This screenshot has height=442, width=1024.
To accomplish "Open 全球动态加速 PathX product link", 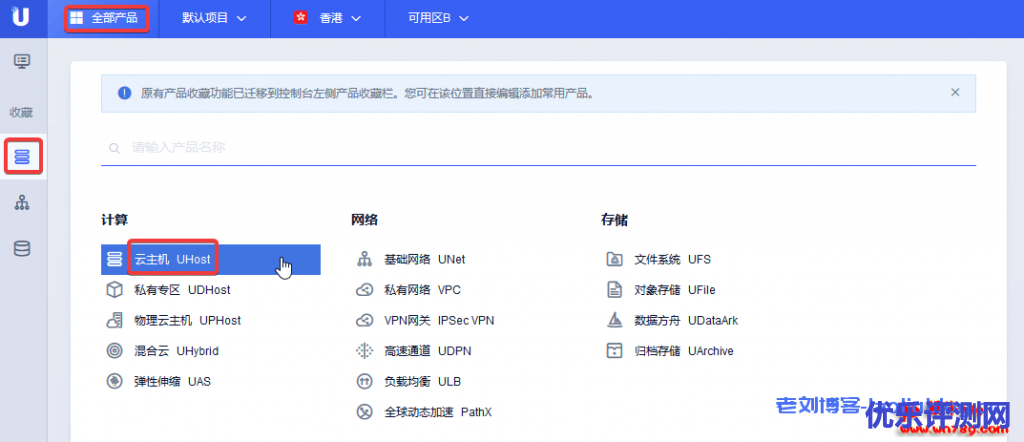I will [x=438, y=412].
